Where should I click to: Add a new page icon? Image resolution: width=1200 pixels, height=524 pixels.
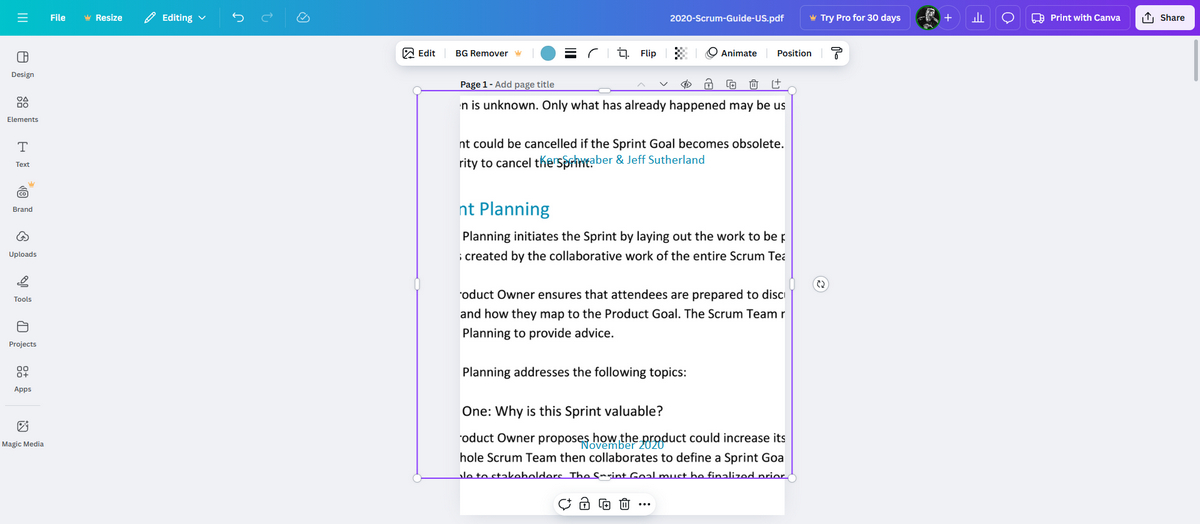point(776,84)
